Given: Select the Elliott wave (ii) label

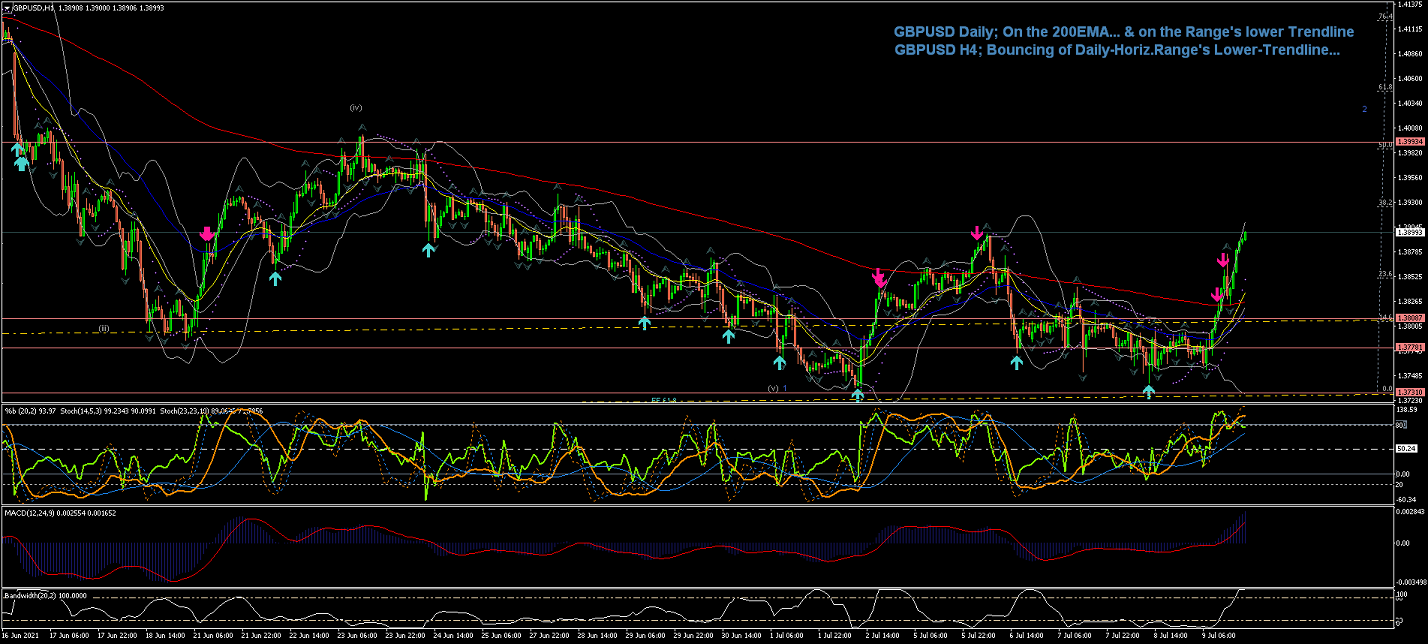Looking at the screenshot, I should tap(103, 328).
